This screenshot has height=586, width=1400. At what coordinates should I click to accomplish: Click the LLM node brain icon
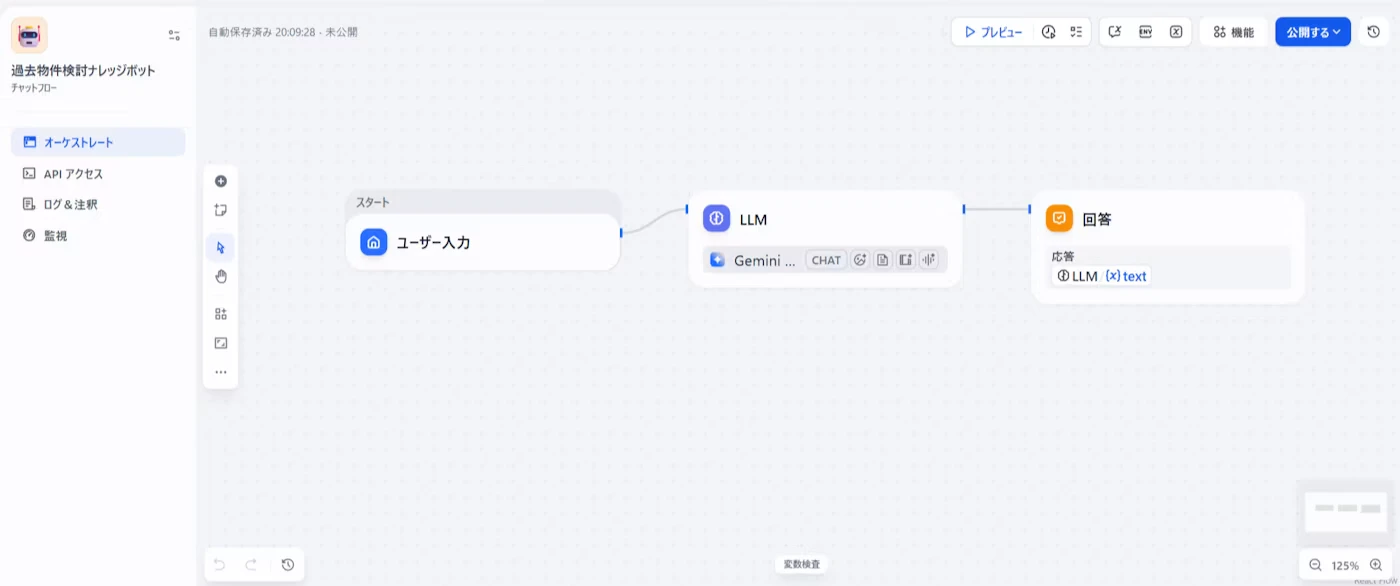point(716,219)
